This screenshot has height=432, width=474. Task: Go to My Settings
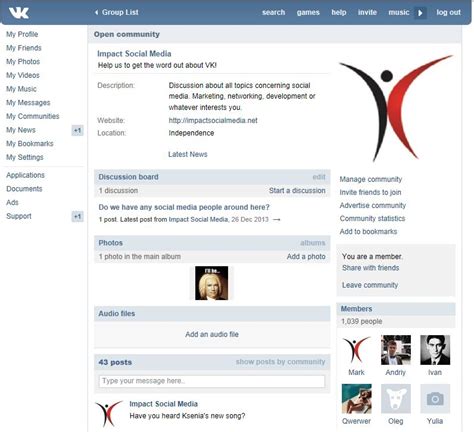point(25,157)
